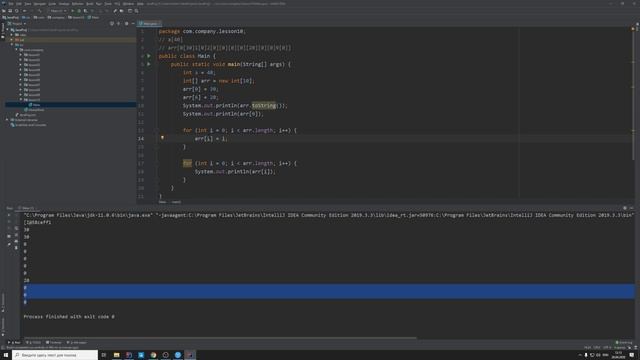
Task: Hide the Project panel with minus icon
Action: 133,24
